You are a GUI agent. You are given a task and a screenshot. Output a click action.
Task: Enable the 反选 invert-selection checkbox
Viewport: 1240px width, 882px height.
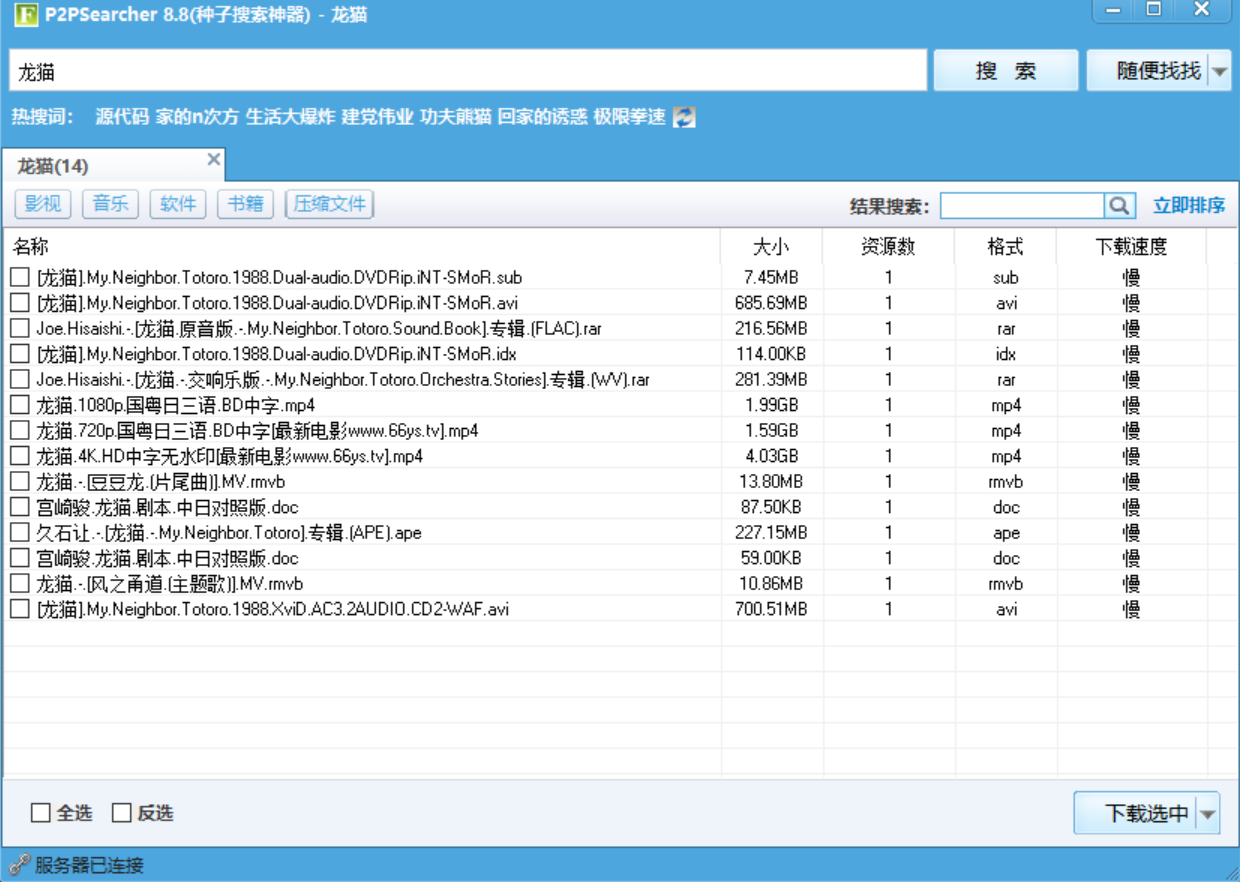[121, 813]
